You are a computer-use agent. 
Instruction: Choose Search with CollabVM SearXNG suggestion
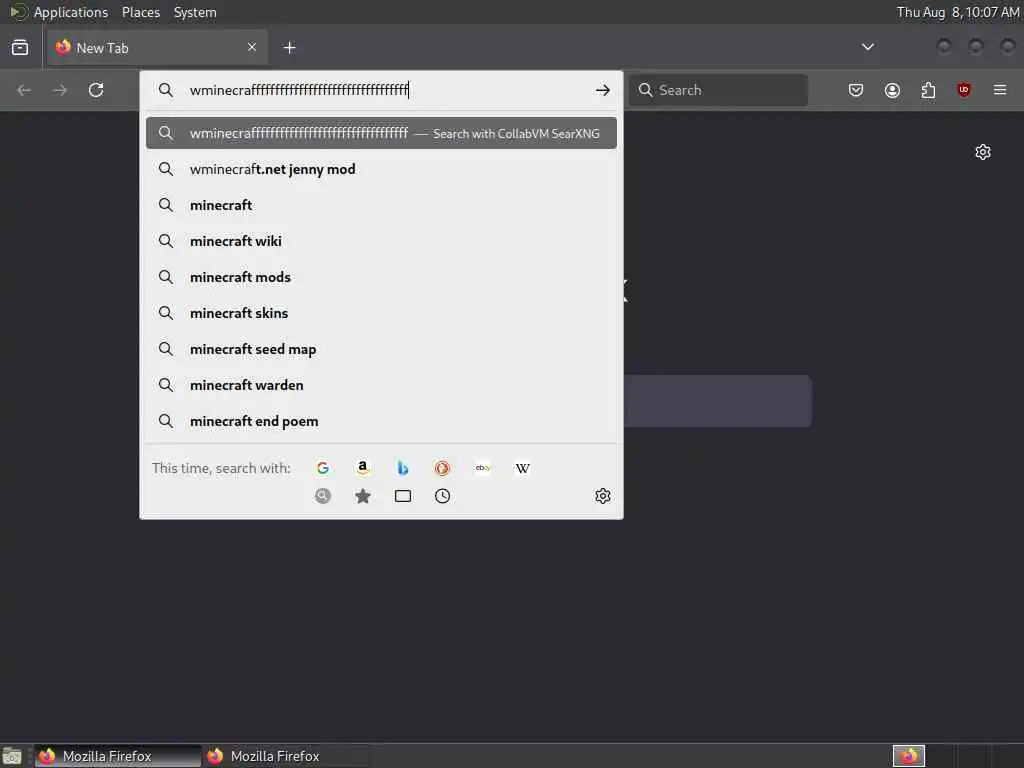tap(381, 133)
